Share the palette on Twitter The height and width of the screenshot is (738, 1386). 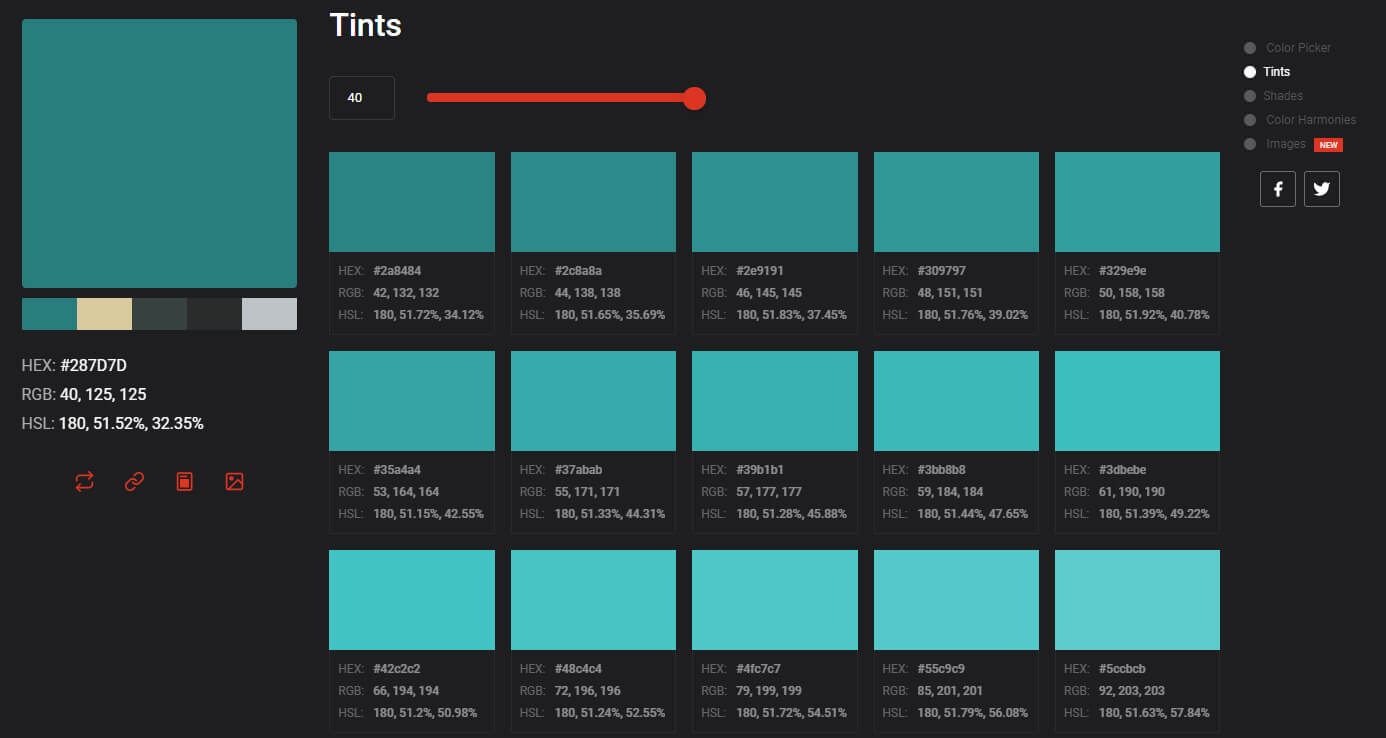tap(1321, 188)
